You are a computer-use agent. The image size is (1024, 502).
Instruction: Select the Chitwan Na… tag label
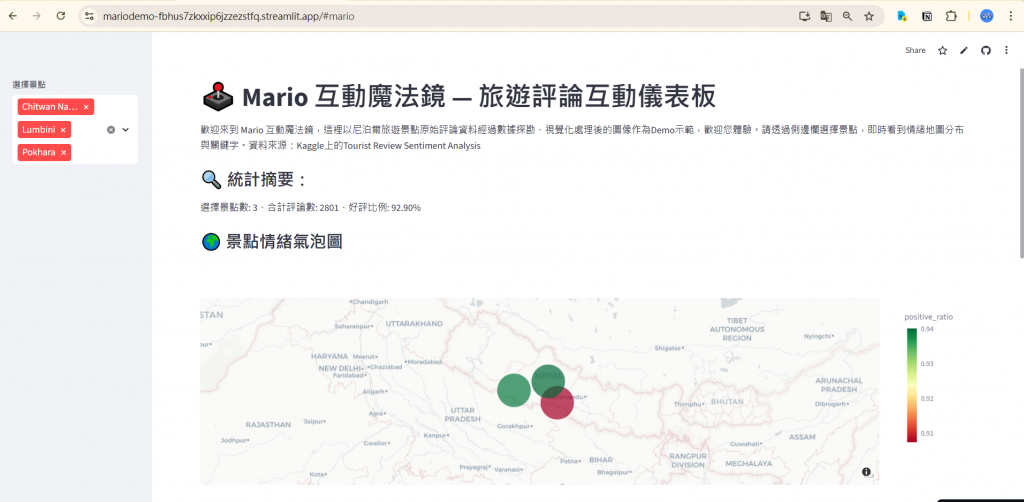point(50,106)
